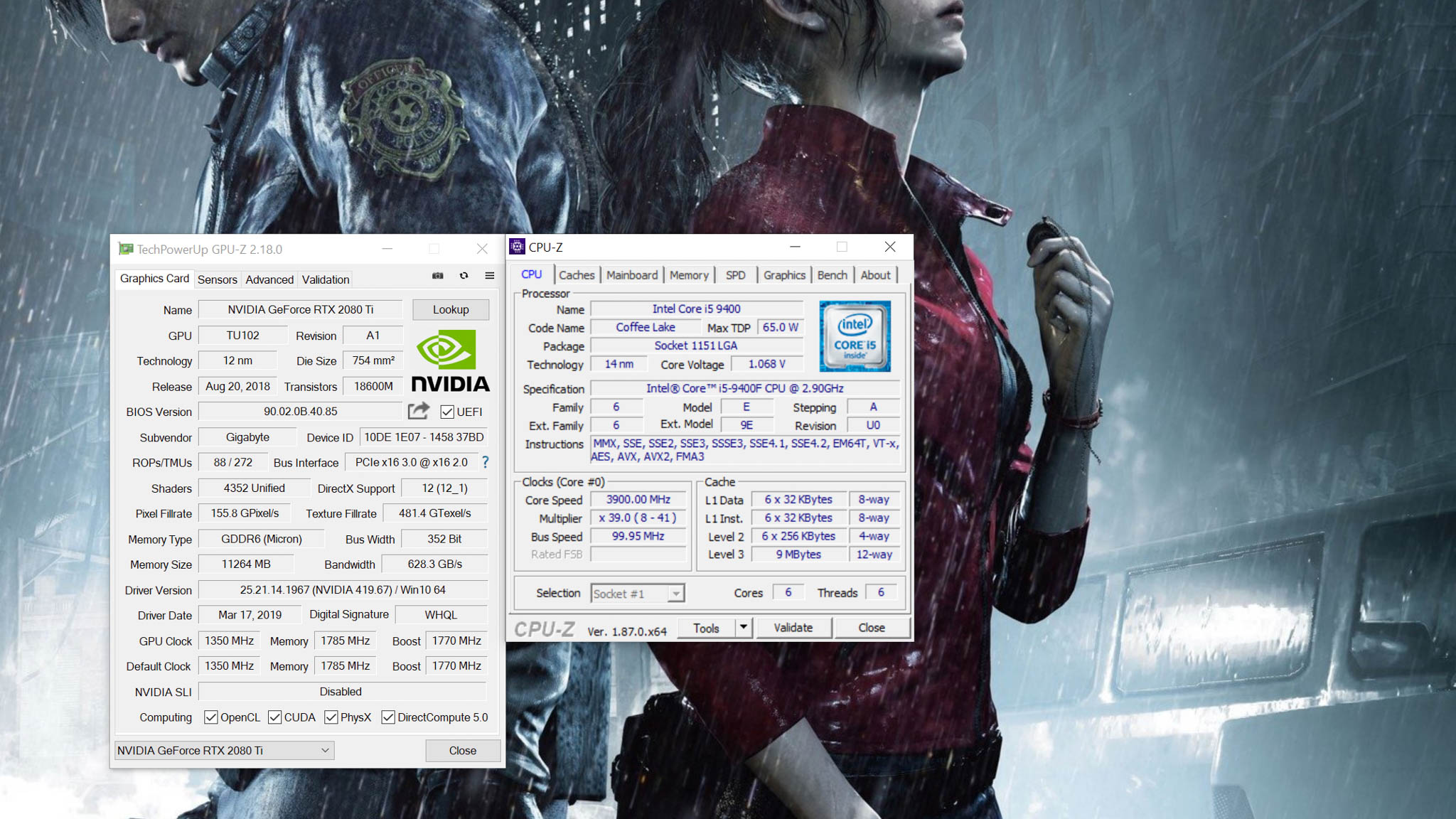Click the GPU TU102 value
The image size is (1456, 819).
point(242,335)
